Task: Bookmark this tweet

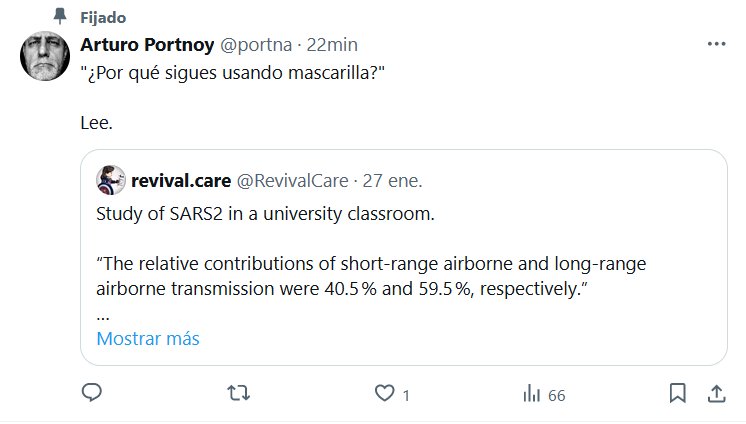Action: [677, 393]
